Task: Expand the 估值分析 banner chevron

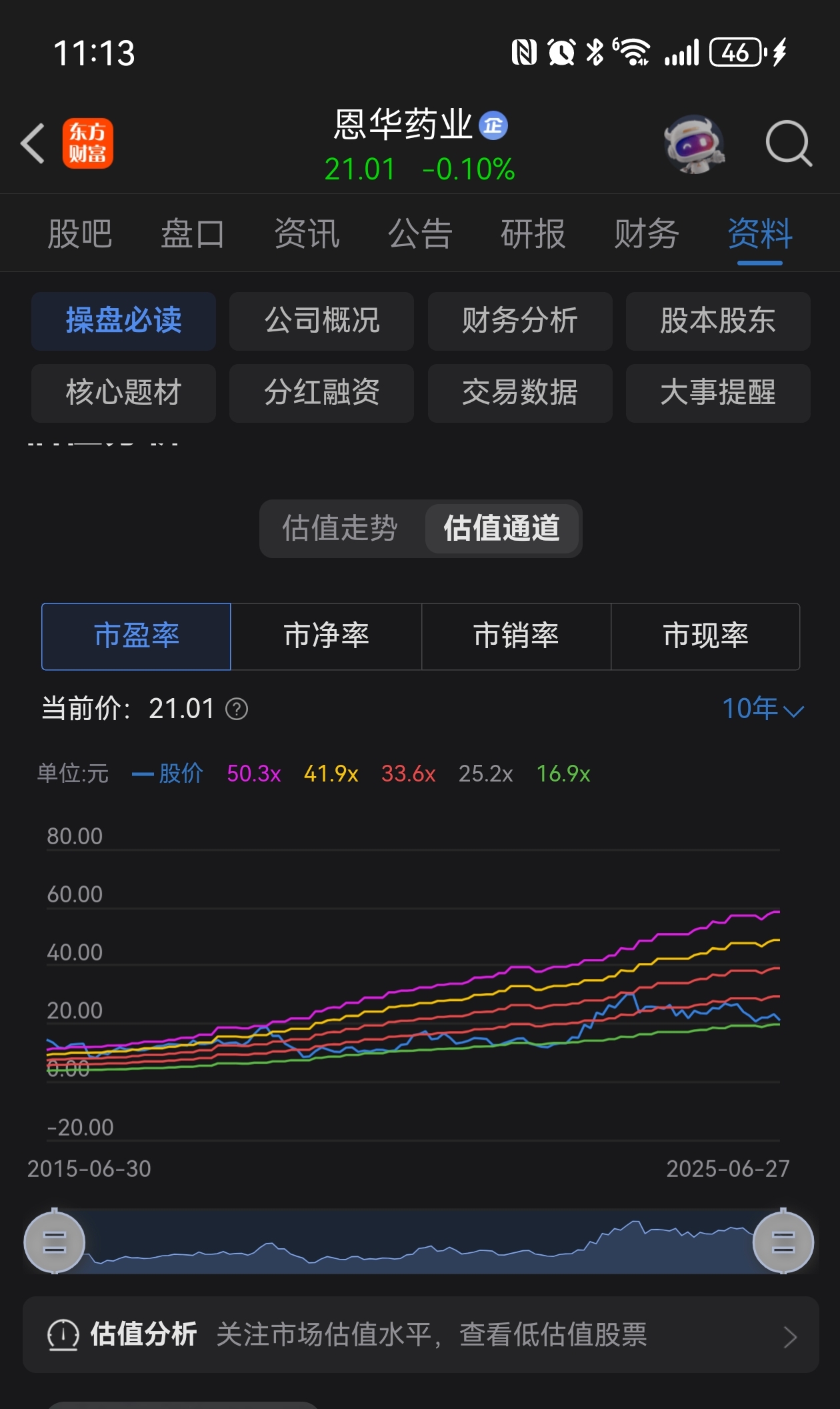Action: [791, 1337]
